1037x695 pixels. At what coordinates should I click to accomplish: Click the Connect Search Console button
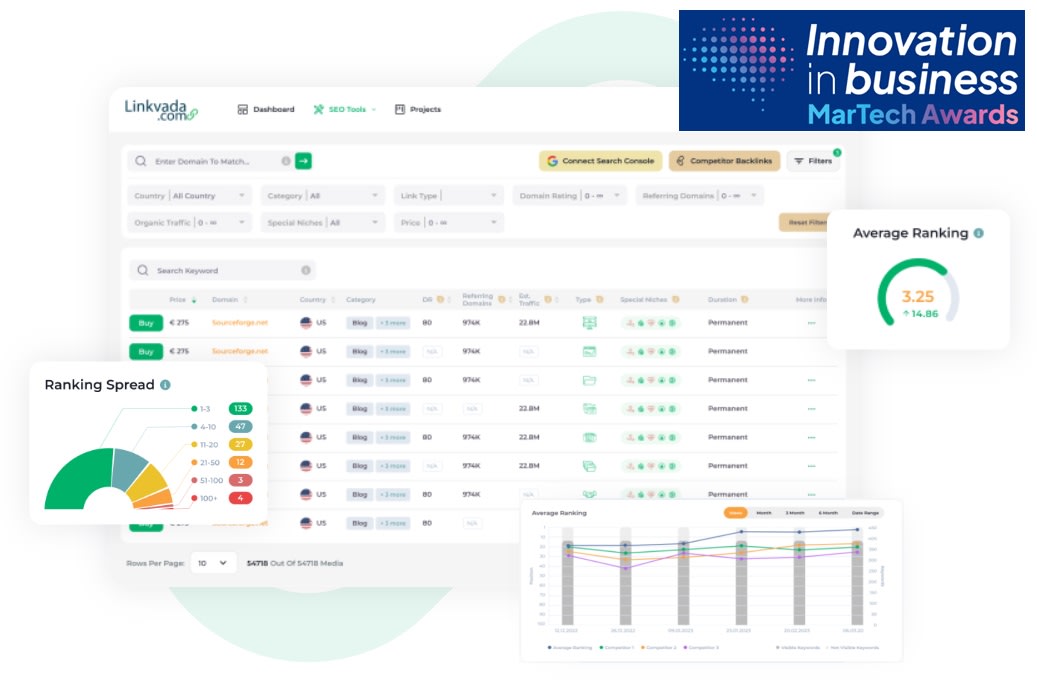click(601, 161)
